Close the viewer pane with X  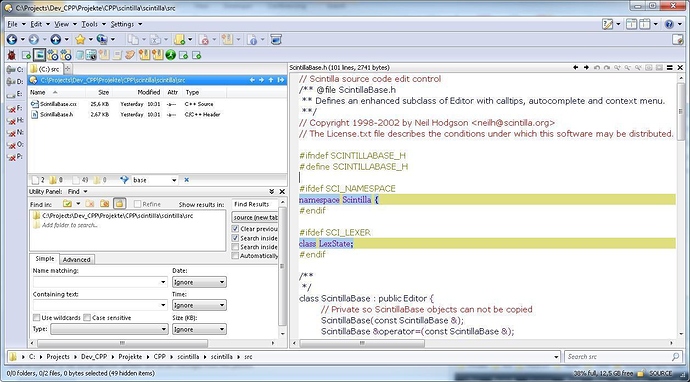(680, 68)
